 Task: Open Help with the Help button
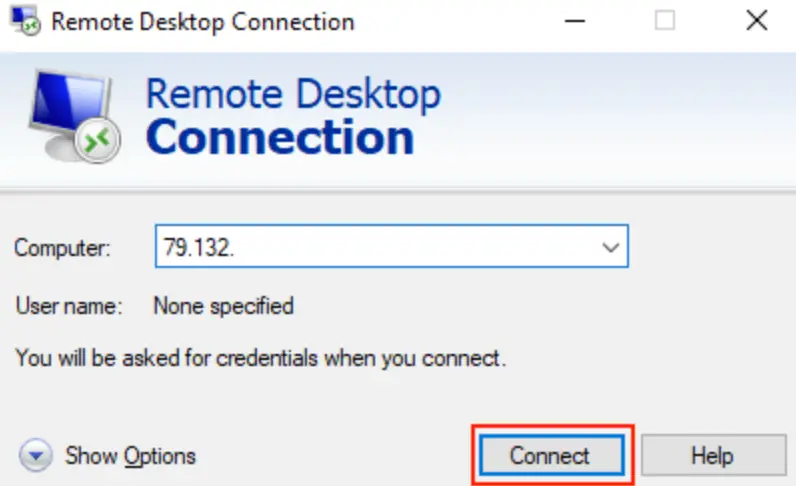pyautogui.click(x=714, y=456)
